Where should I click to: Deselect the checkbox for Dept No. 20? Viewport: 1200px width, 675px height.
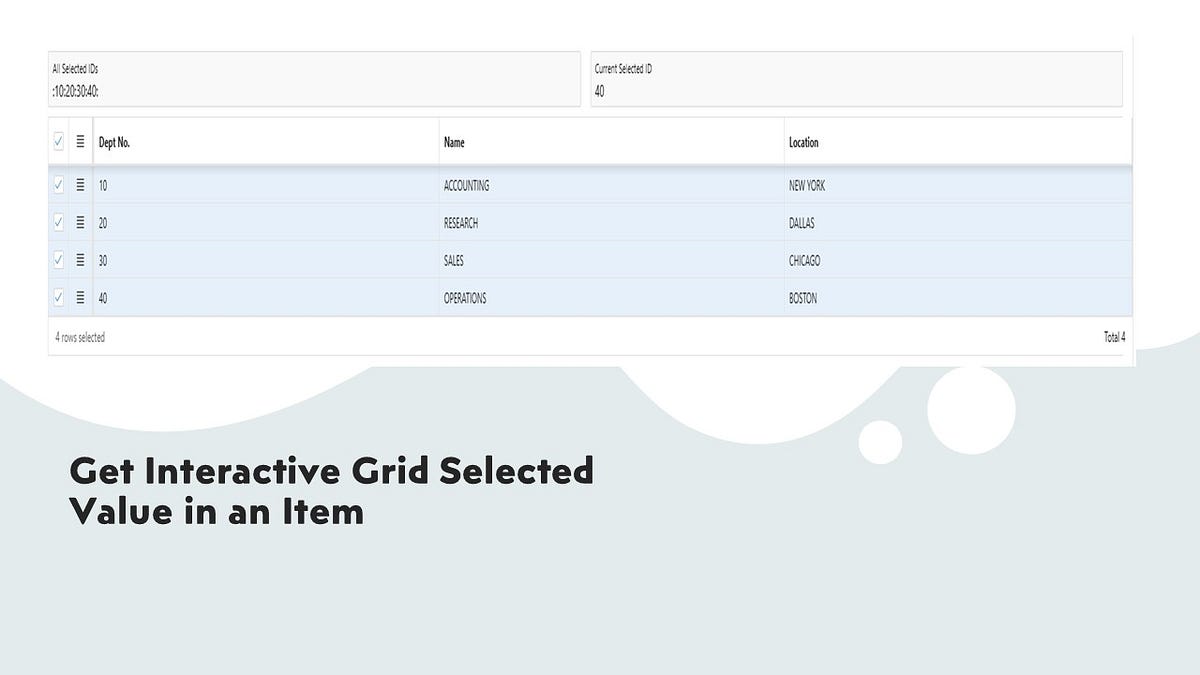pyautogui.click(x=57, y=222)
